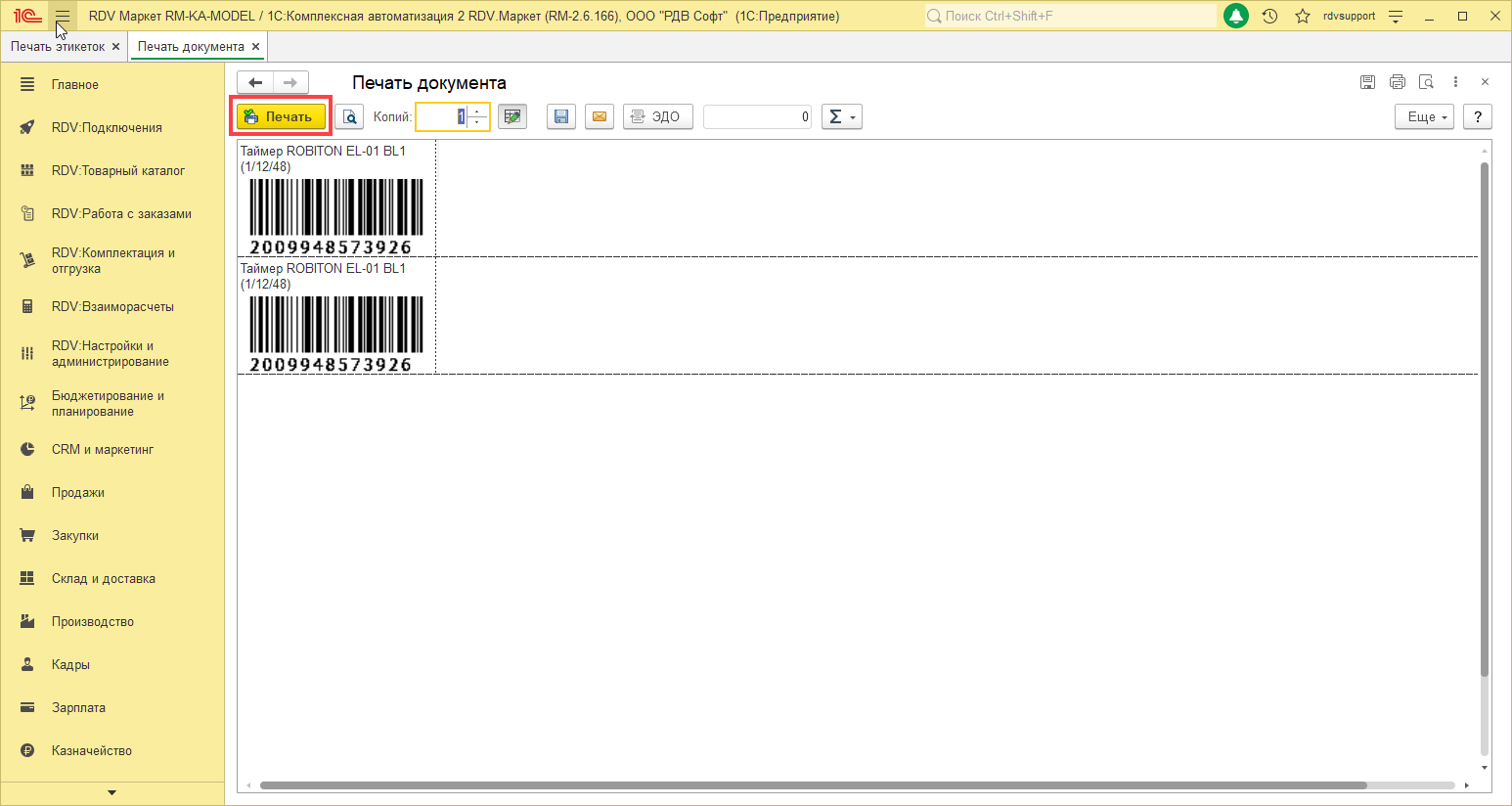Open the sigma sum dropdown
The height and width of the screenshot is (806, 1512).
click(x=841, y=116)
